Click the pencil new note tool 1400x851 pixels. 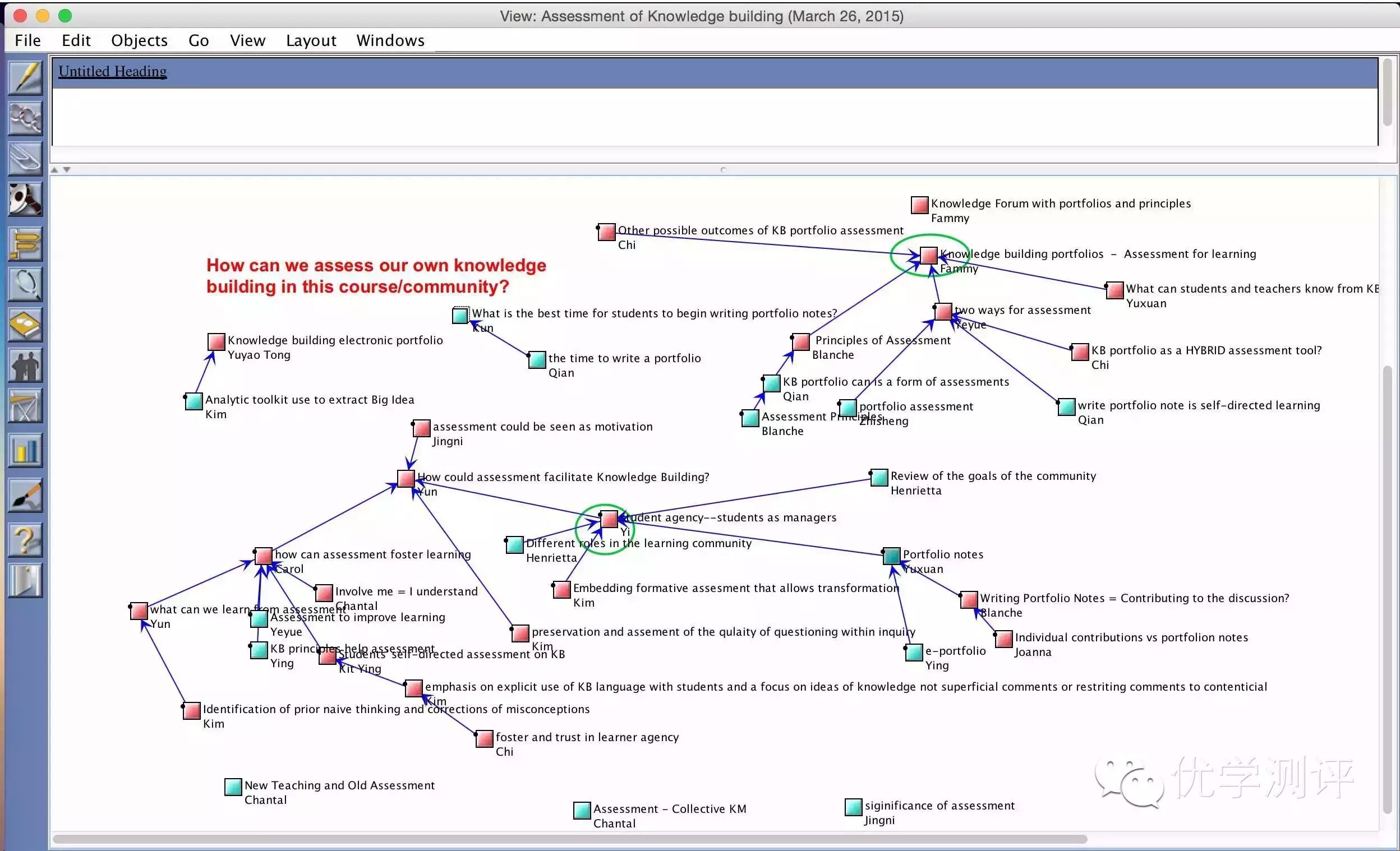pos(26,78)
